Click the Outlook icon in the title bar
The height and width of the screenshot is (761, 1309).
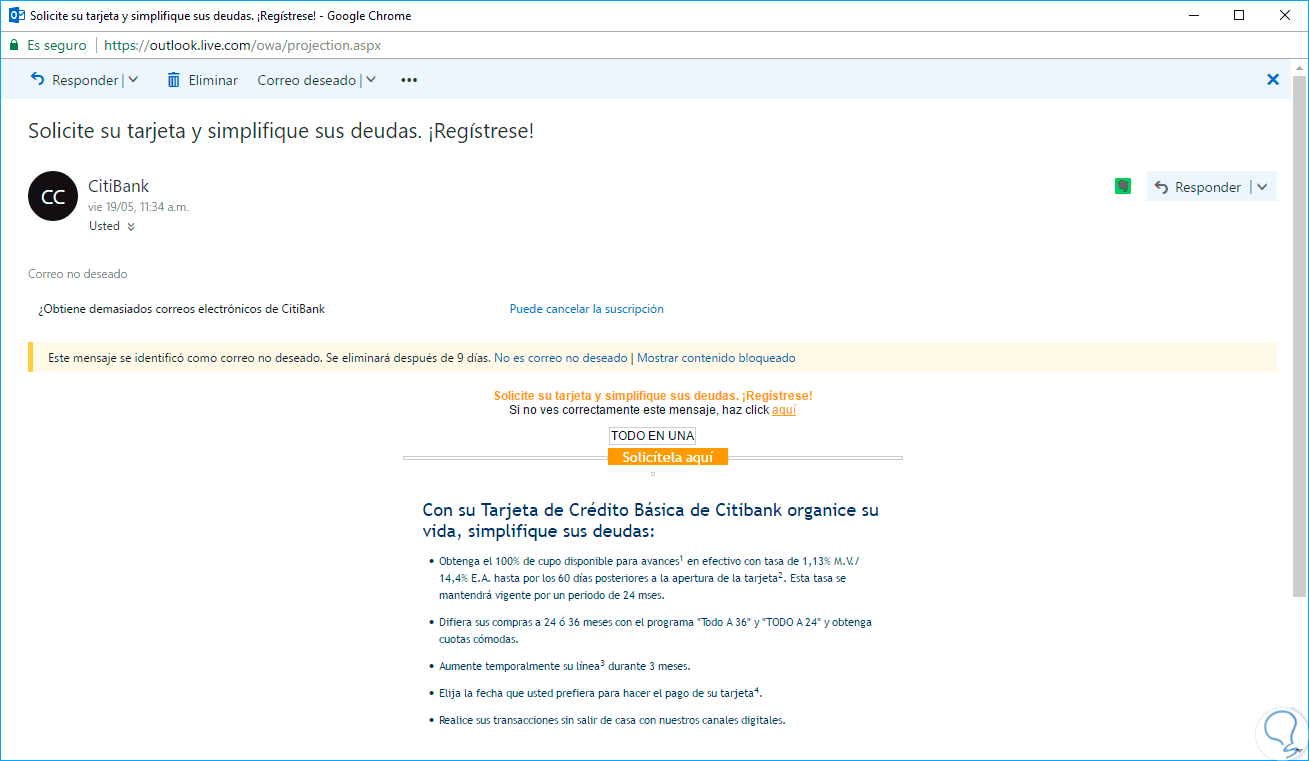pos(16,16)
